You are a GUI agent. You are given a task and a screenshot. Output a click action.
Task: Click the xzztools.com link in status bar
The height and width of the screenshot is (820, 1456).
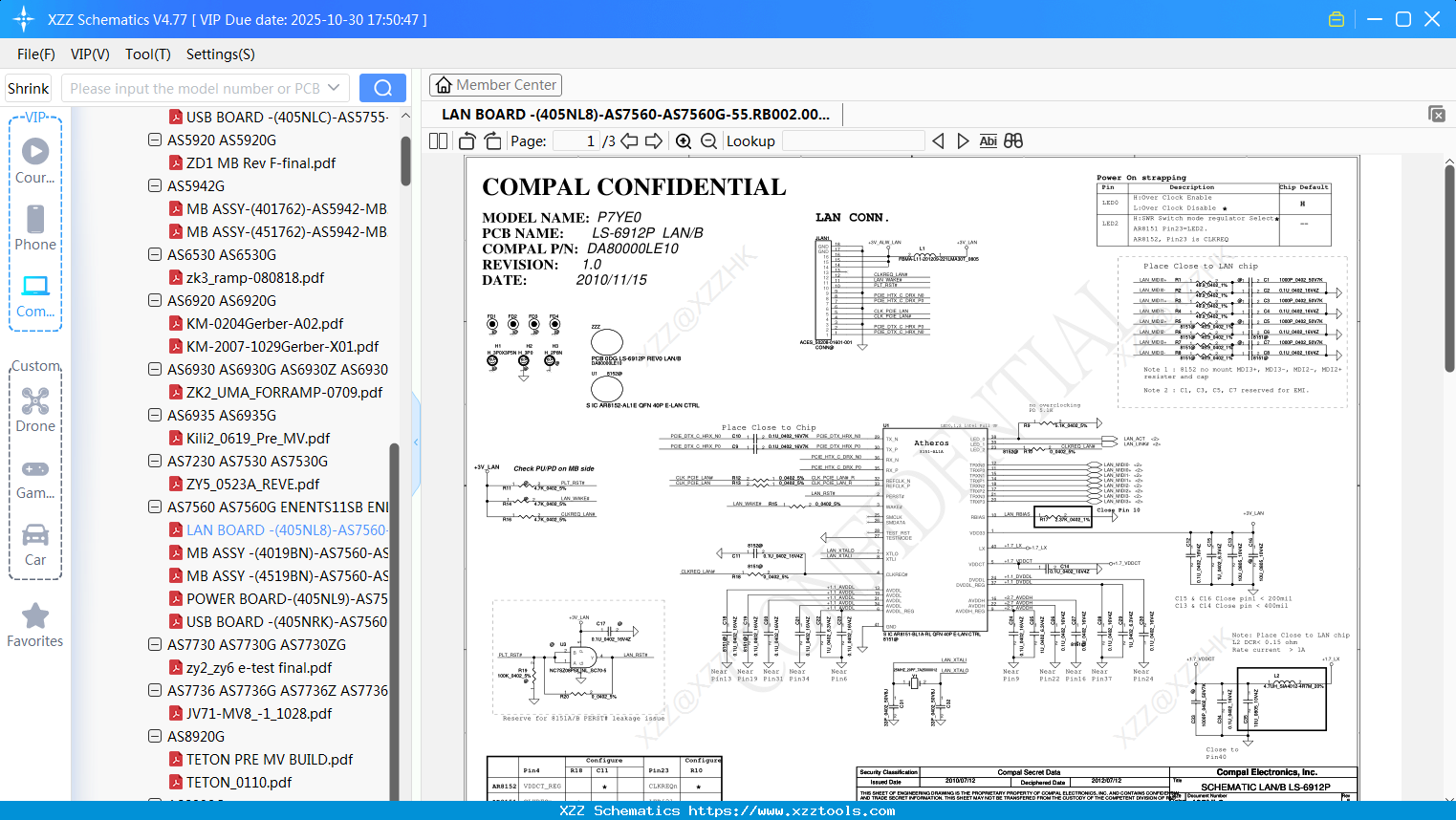coord(792,810)
